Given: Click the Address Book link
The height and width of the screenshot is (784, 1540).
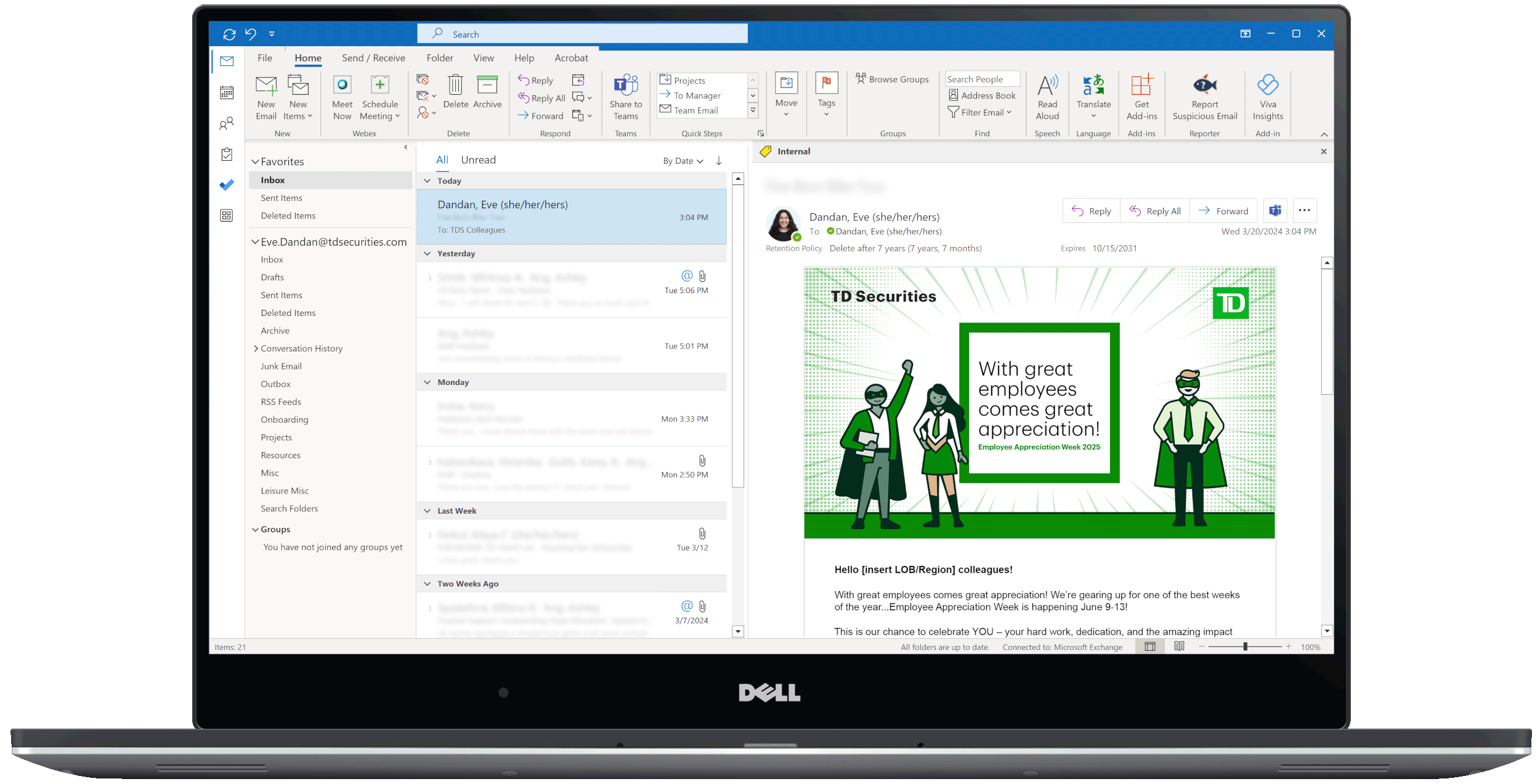Looking at the screenshot, I should tap(987, 95).
